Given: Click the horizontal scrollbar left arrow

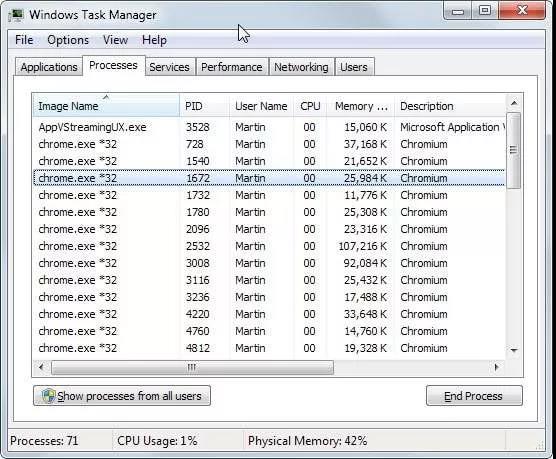Looking at the screenshot, I should (x=41, y=367).
